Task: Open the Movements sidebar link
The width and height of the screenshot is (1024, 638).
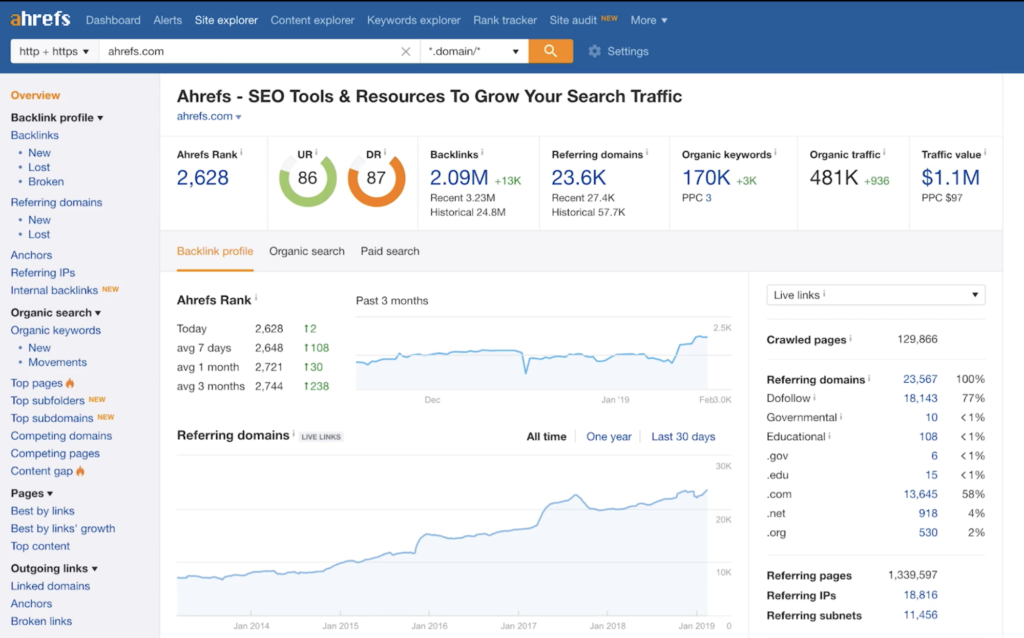Action: [x=57, y=362]
